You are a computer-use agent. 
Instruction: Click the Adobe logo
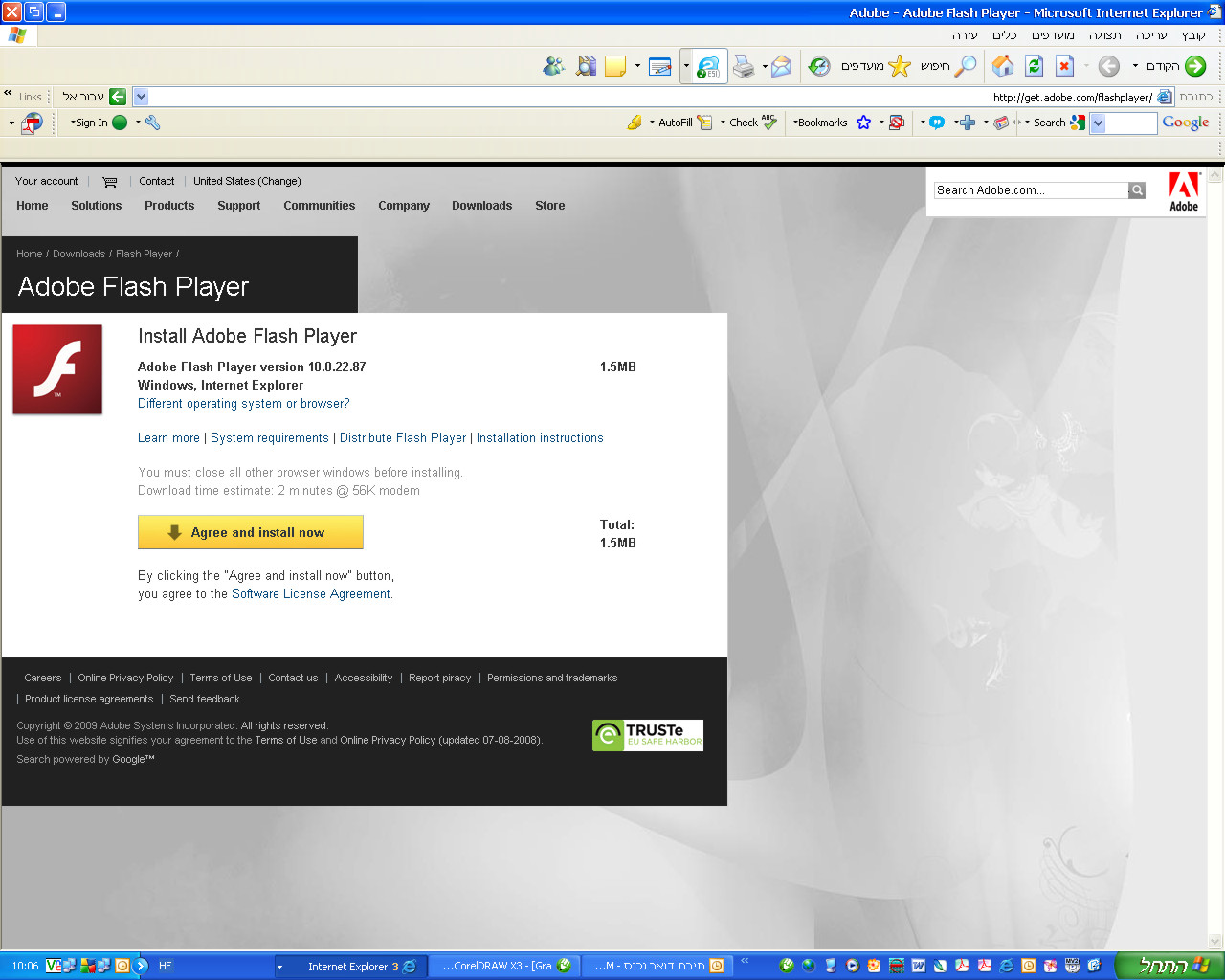(x=1184, y=191)
